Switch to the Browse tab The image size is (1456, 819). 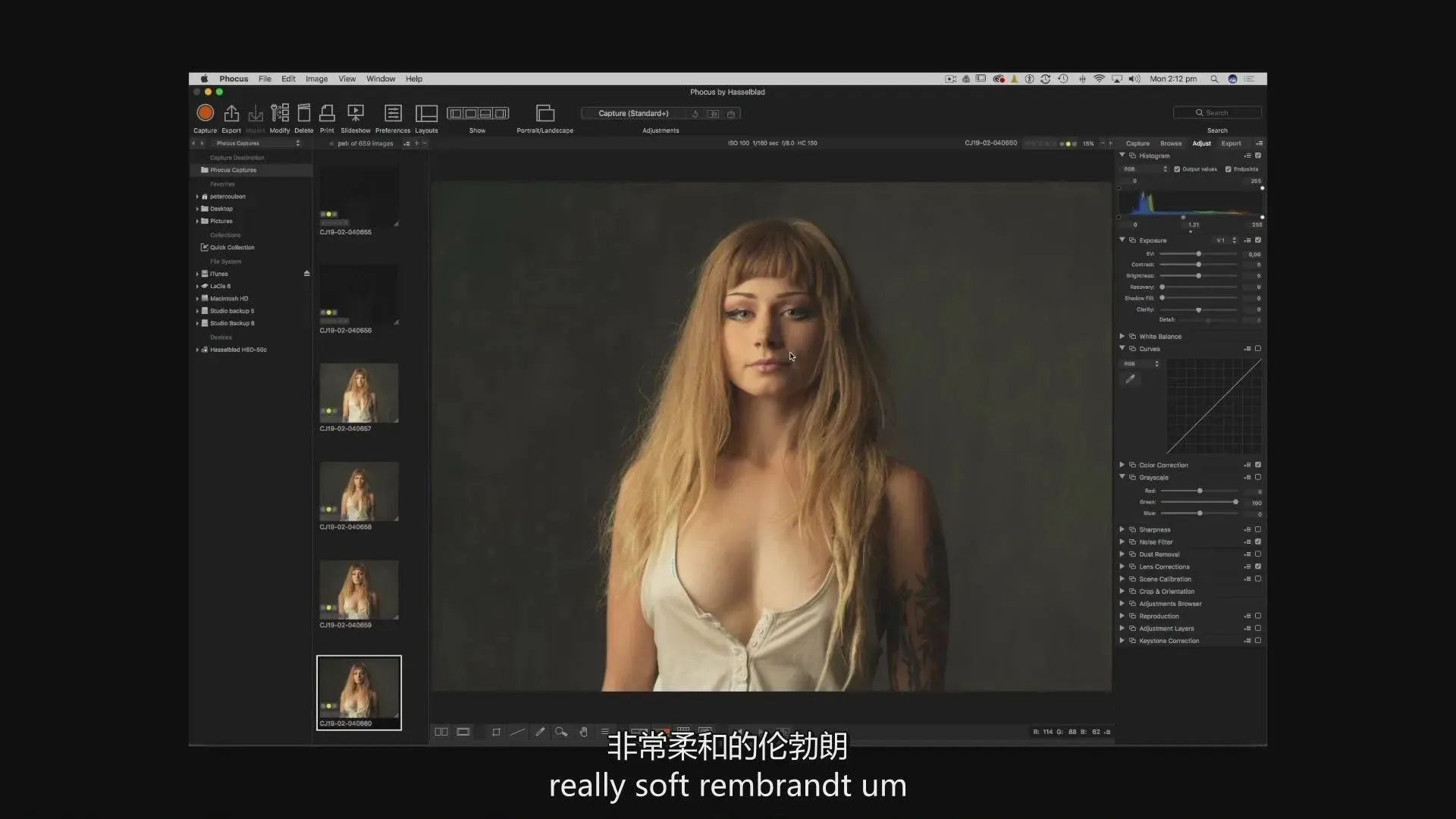click(x=1170, y=143)
